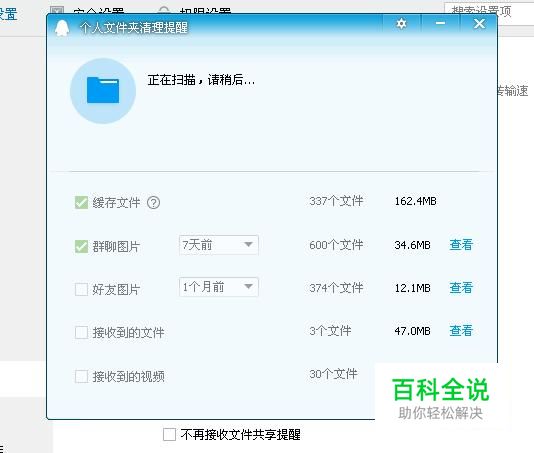Open the 7天前 dropdown for 群聊图片
The height and width of the screenshot is (453, 534).
(219, 245)
